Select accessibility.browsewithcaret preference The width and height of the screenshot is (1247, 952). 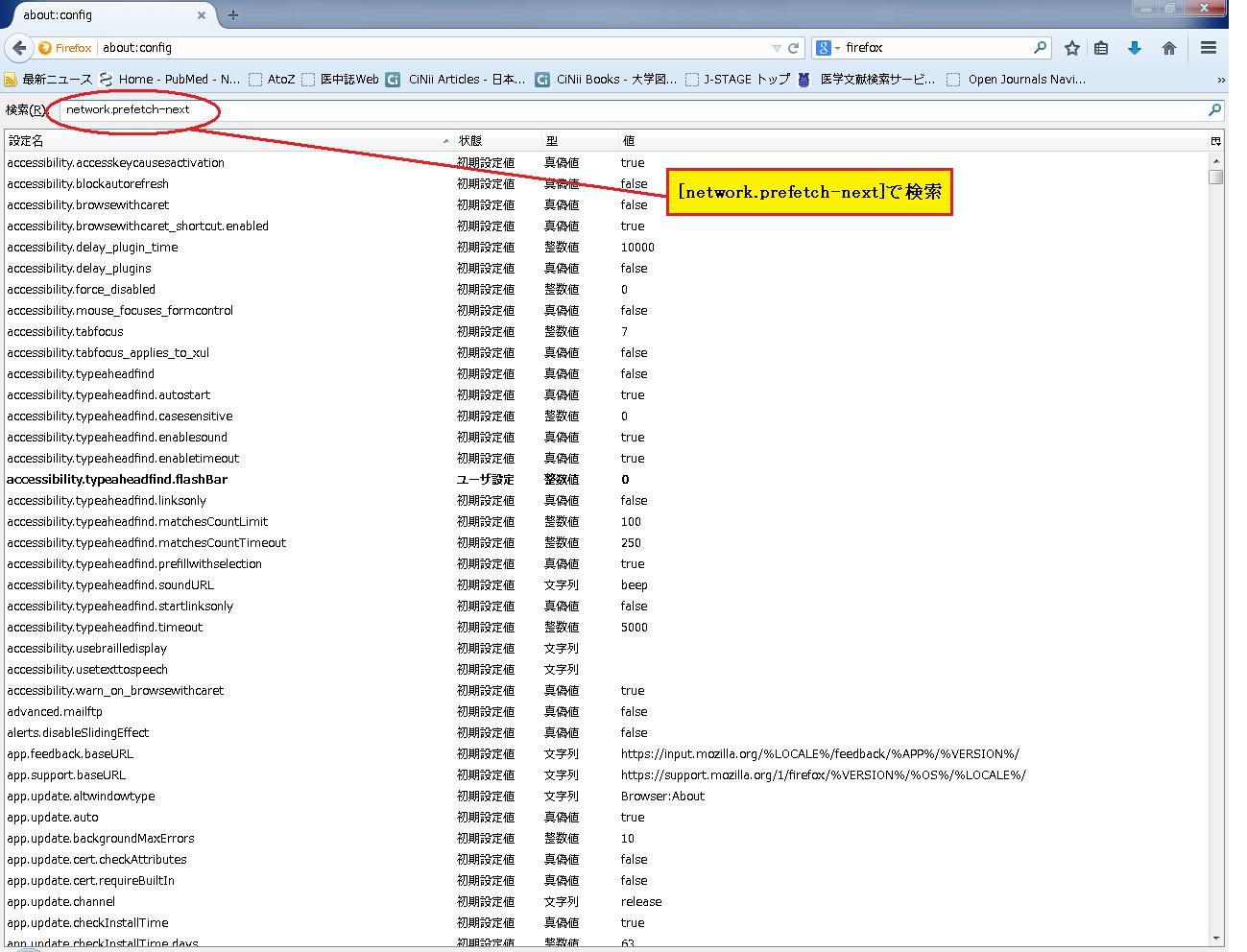pos(606,205)
